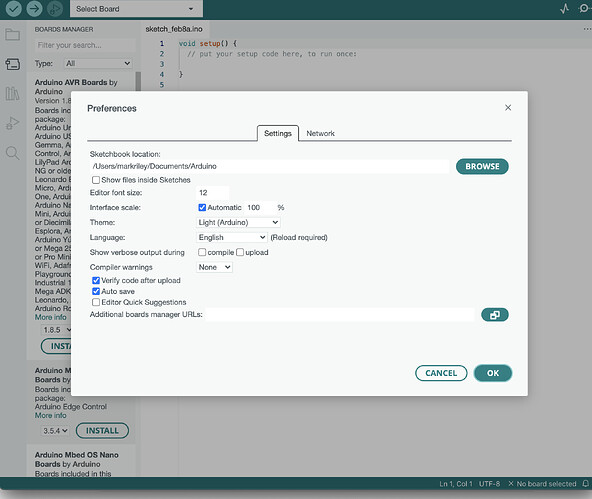592x499 pixels.
Task: Open the Language dropdown set to English
Action: coord(232,237)
